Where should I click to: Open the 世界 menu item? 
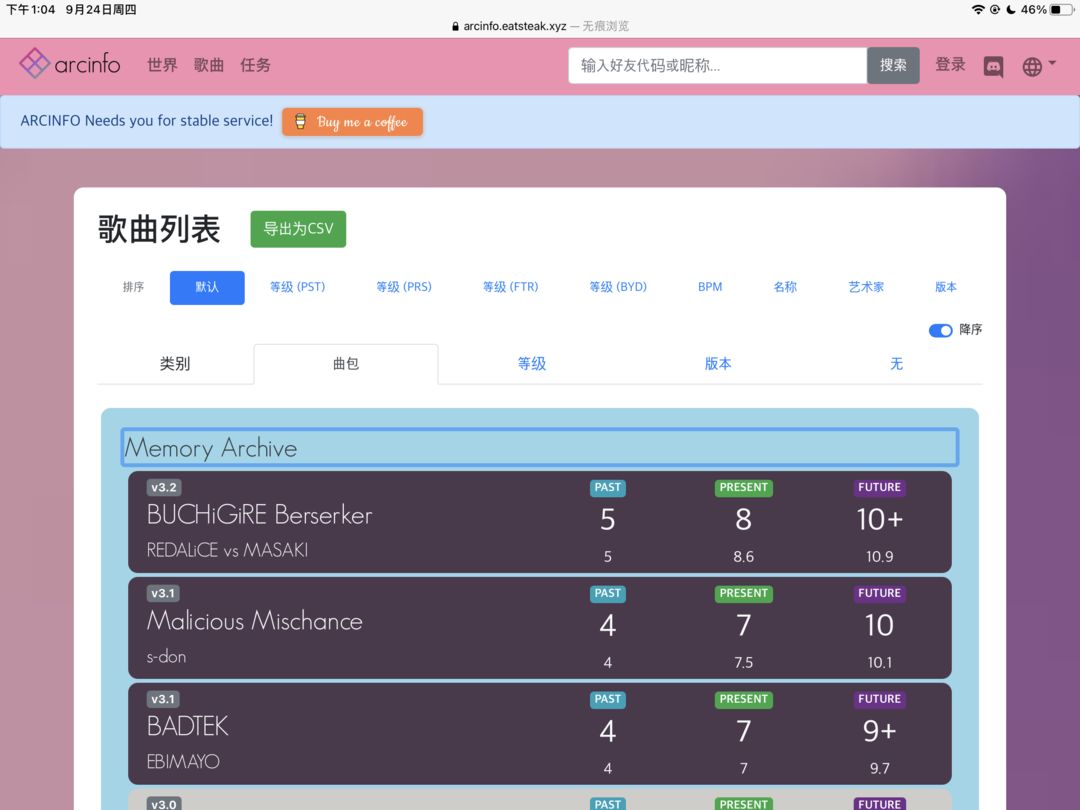[163, 65]
